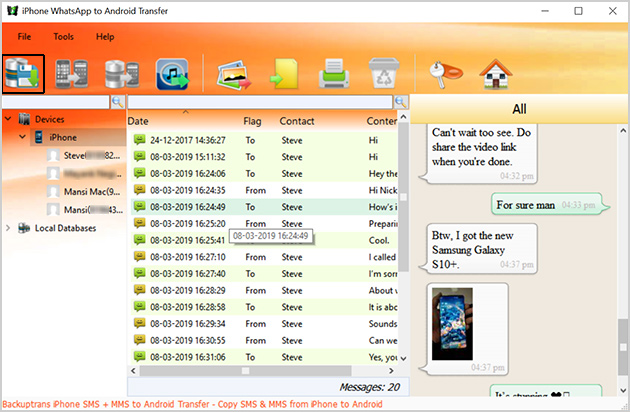630x412 pixels.
Task: Select the 08-03-2019 16:24:49 message row
Action: coord(264,207)
